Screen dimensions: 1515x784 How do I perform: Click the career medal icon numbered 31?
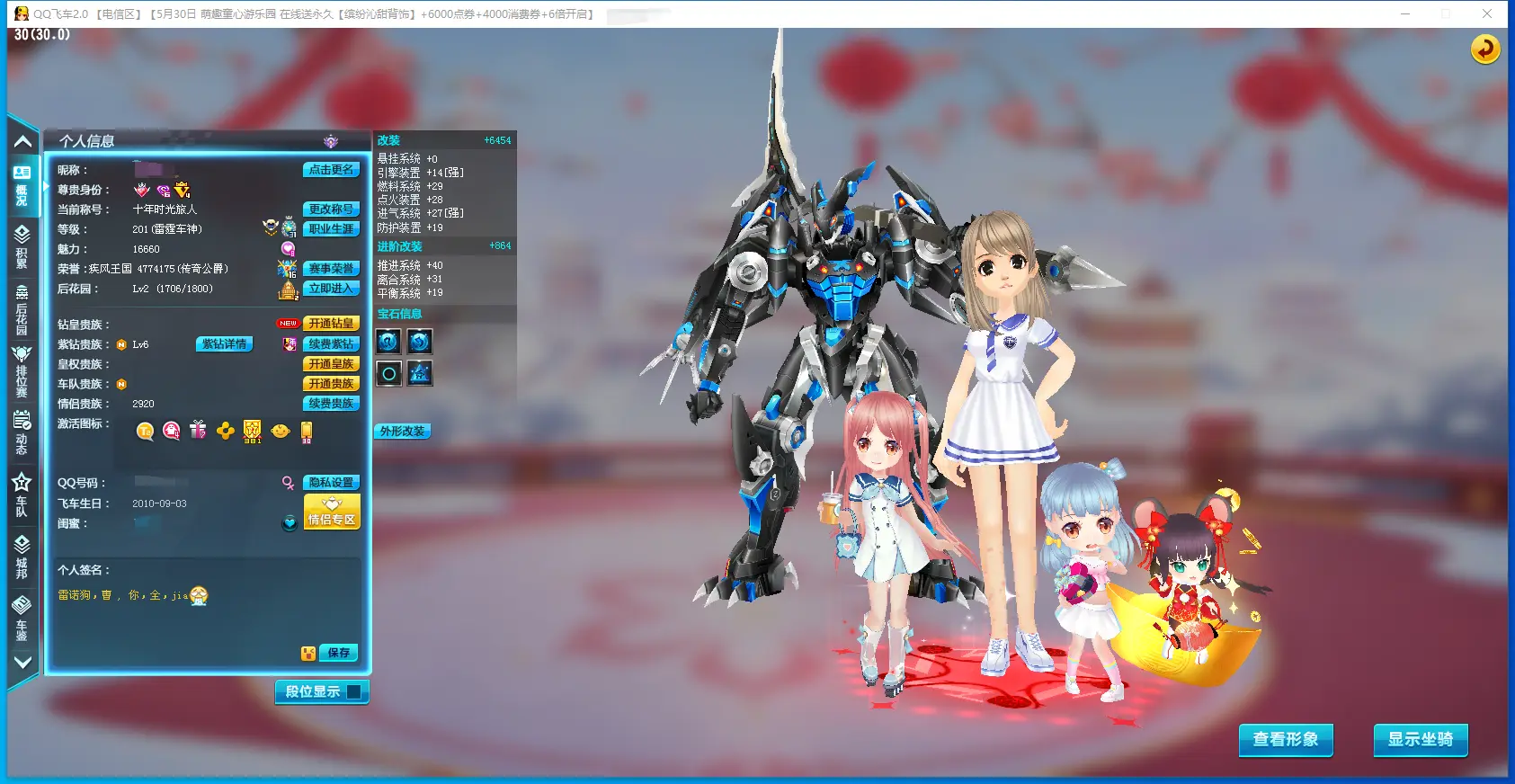click(x=289, y=227)
